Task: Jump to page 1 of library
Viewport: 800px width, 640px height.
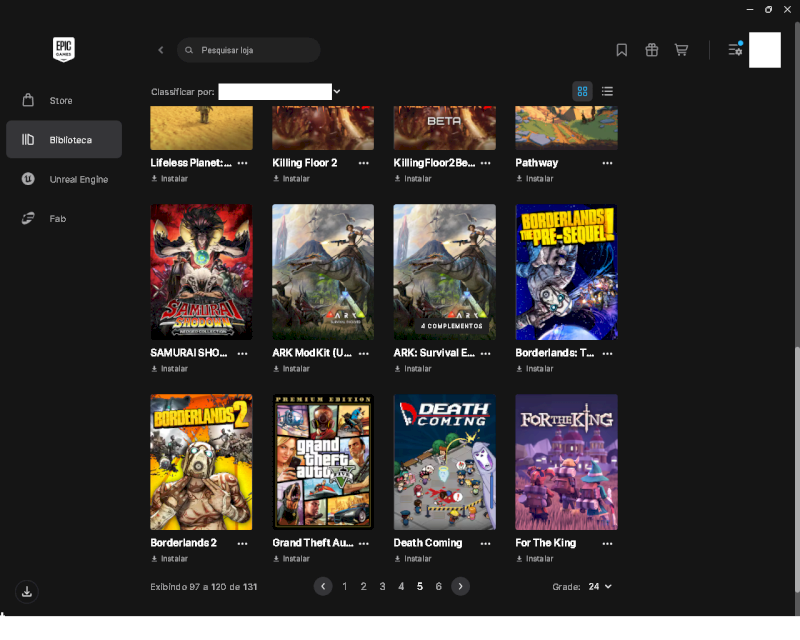Action: tap(345, 586)
